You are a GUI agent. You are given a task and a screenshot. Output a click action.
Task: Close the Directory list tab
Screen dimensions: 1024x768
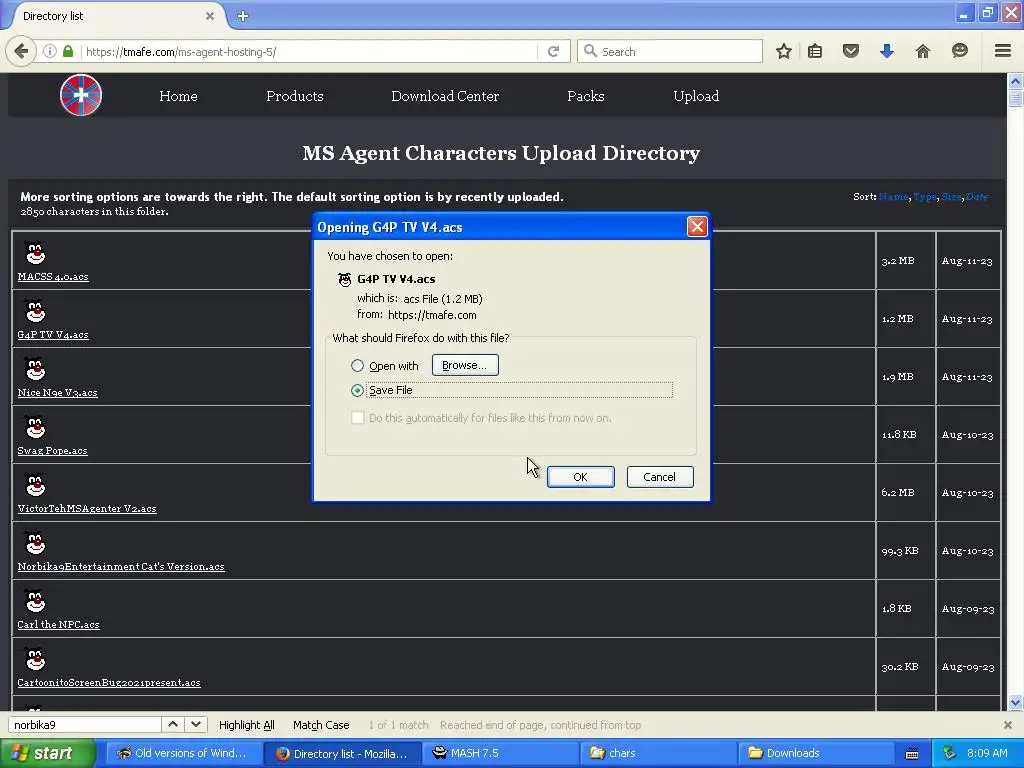(x=210, y=16)
